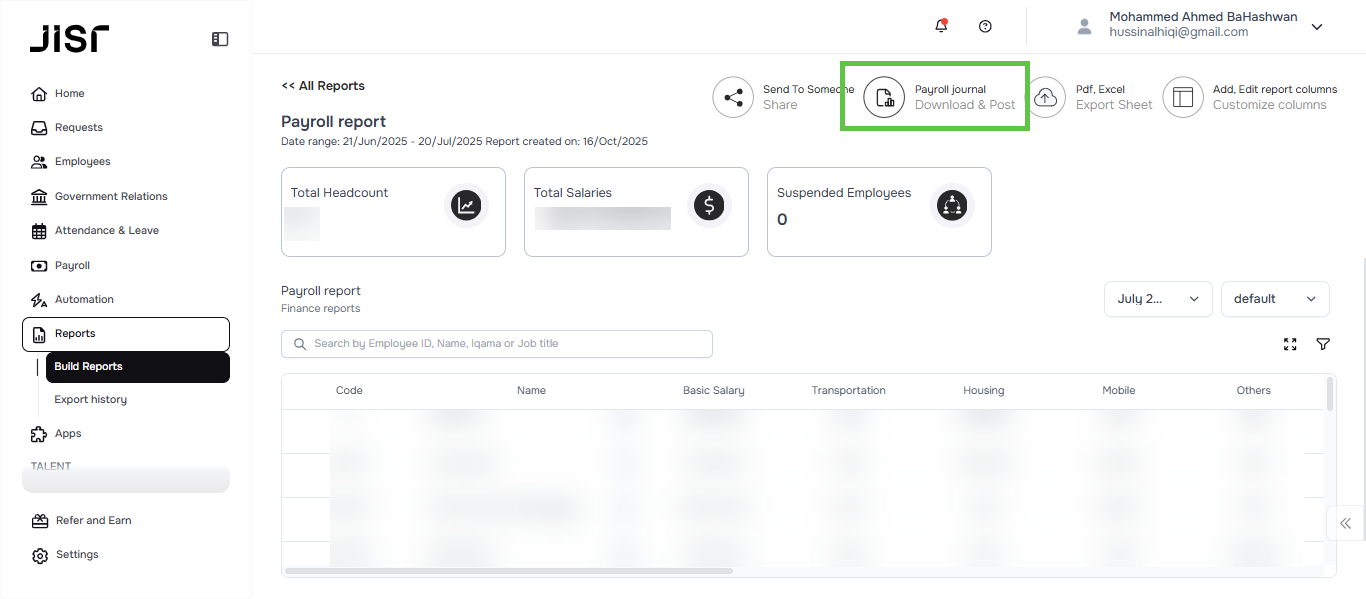The image size is (1366, 599).
Task: Click the Refer and Earn link
Action: 93,521
